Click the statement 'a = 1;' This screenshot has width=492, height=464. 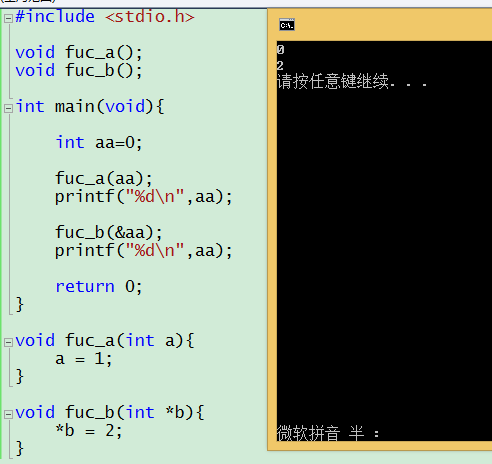(84, 359)
